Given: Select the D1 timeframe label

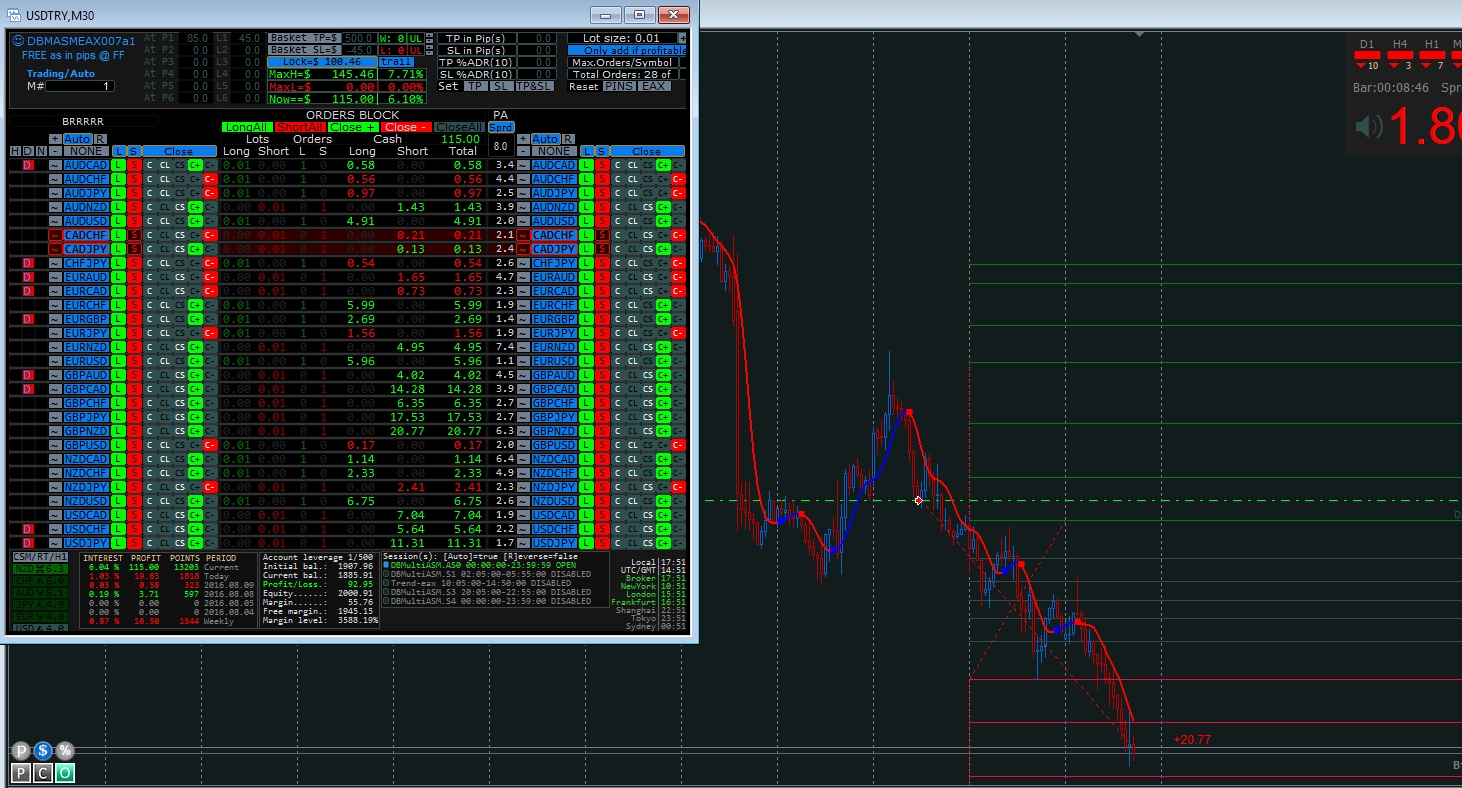Looking at the screenshot, I should click(1366, 44).
